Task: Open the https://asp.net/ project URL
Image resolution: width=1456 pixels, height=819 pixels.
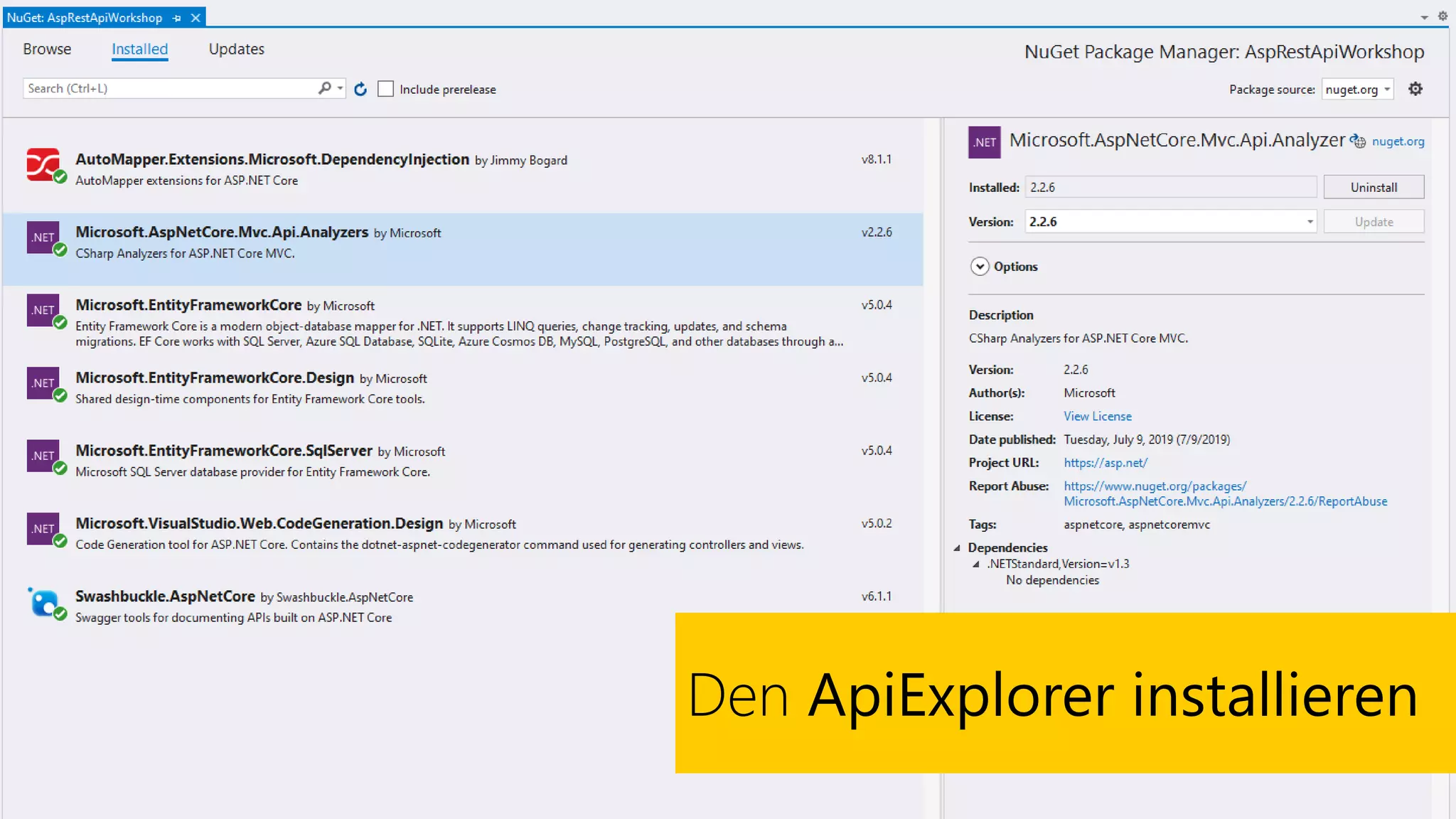Action: 1106,463
